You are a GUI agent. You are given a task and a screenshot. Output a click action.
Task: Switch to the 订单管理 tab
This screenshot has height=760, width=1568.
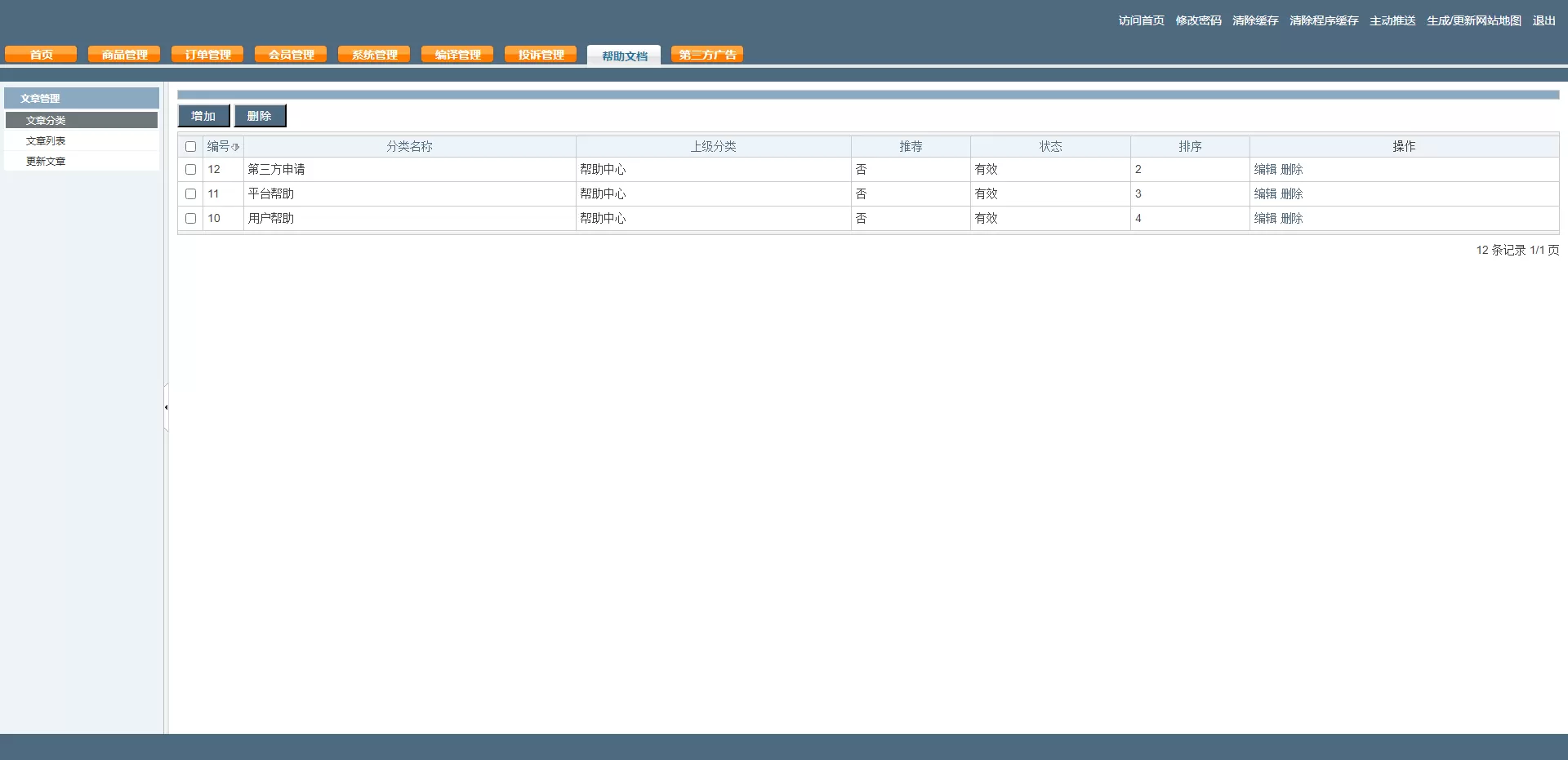pos(207,55)
